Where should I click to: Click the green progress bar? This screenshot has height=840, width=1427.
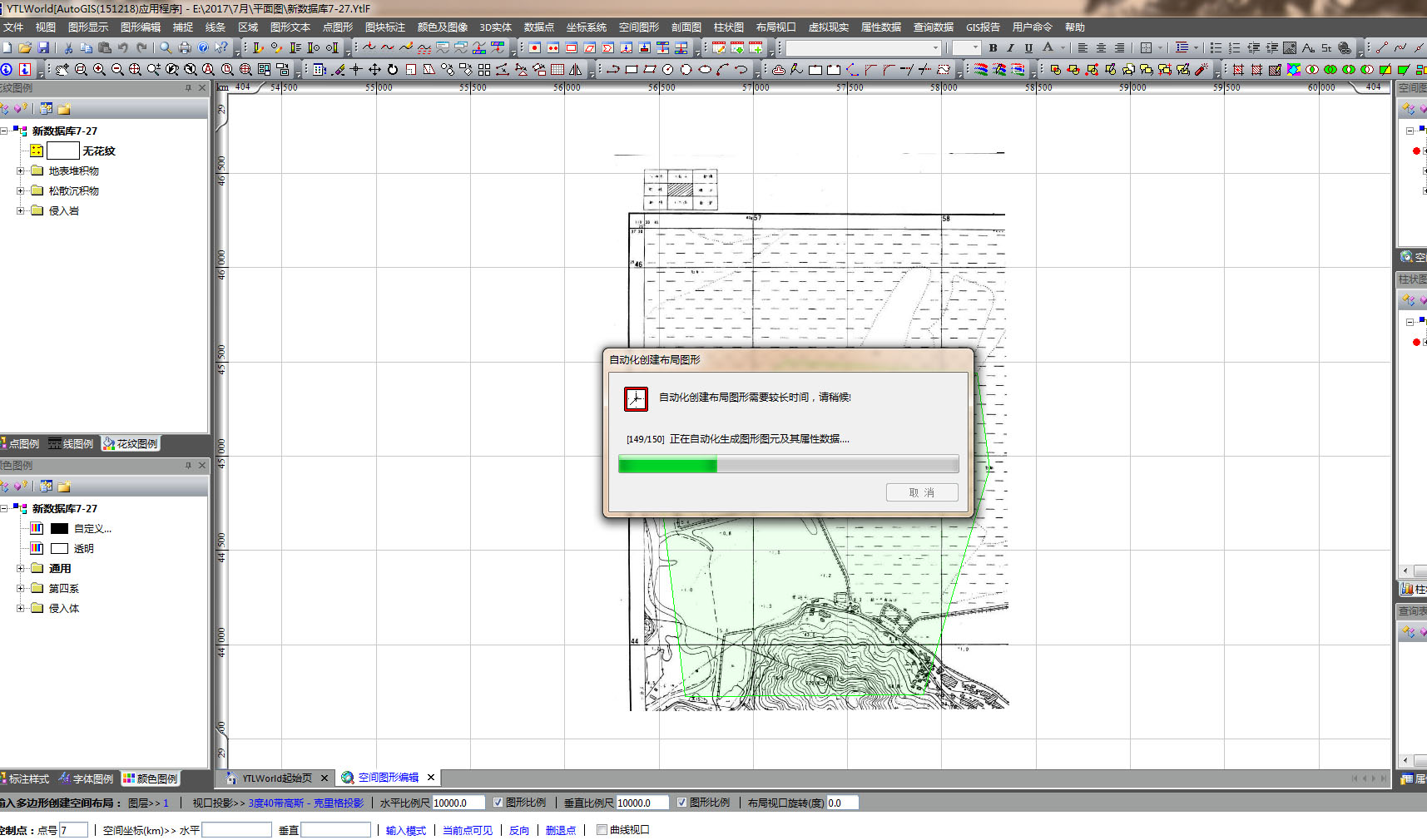pos(788,464)
